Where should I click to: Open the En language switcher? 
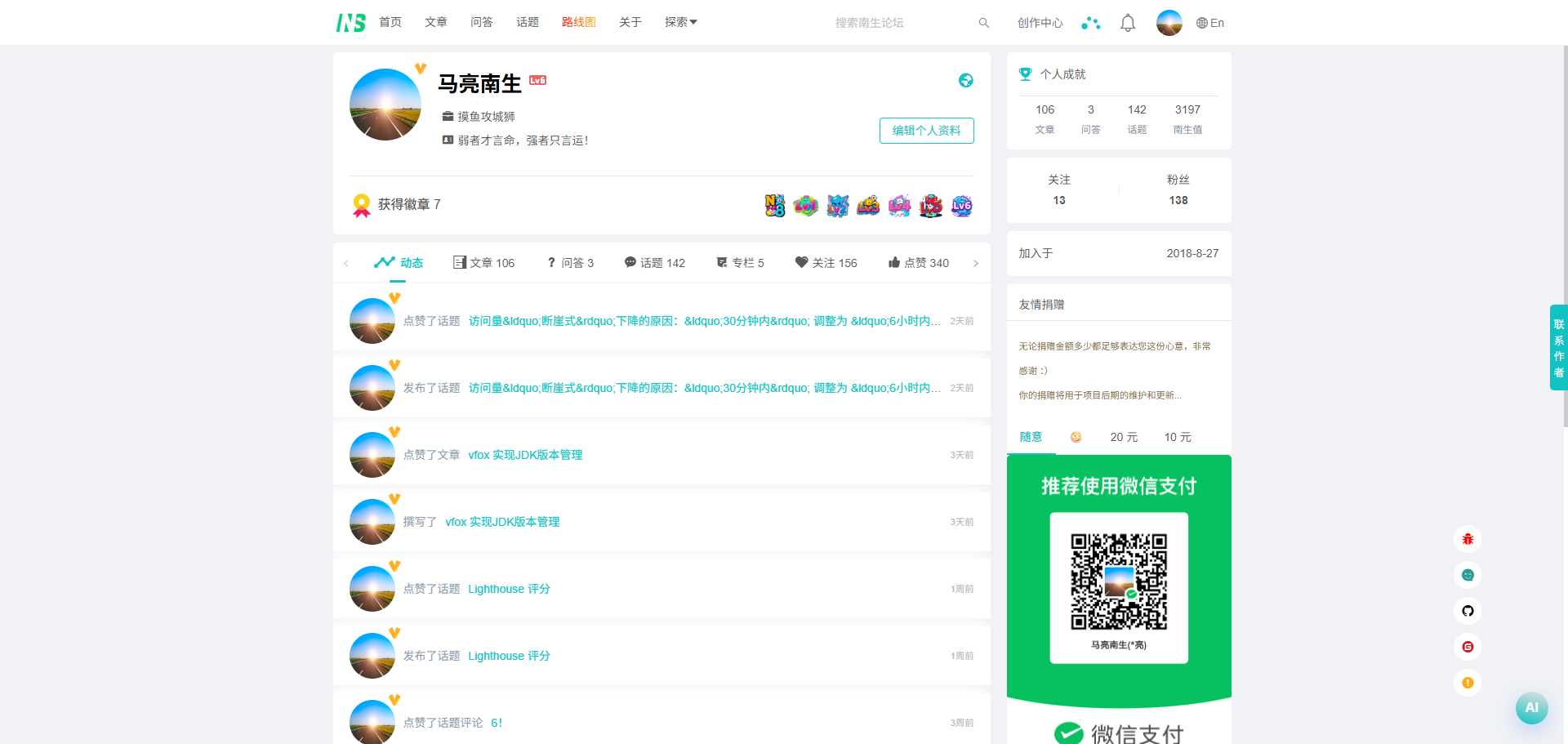[1210, 23]
